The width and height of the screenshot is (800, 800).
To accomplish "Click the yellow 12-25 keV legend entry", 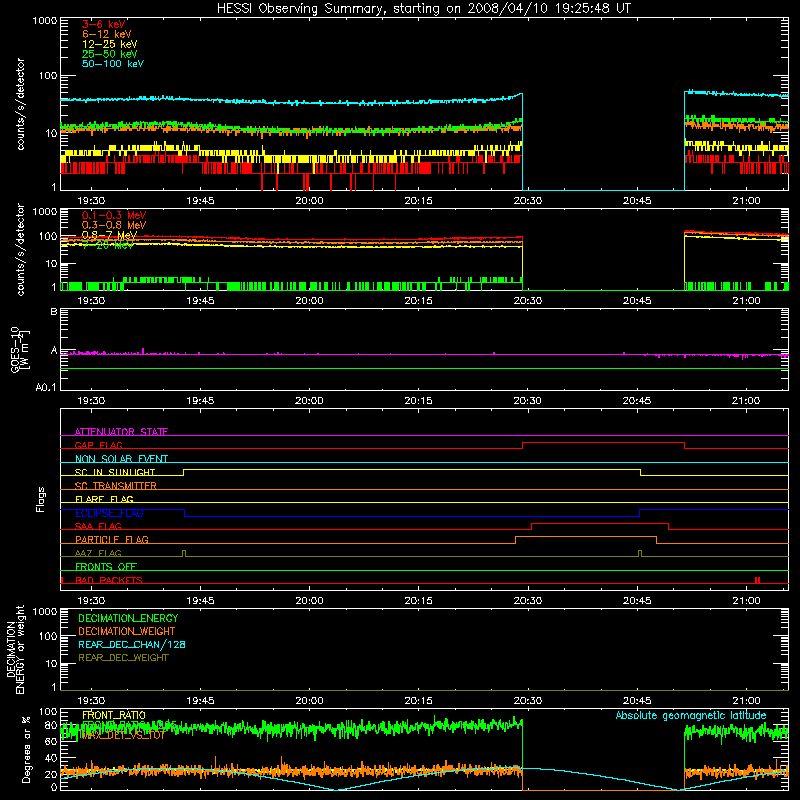I will tap(110, 44).
